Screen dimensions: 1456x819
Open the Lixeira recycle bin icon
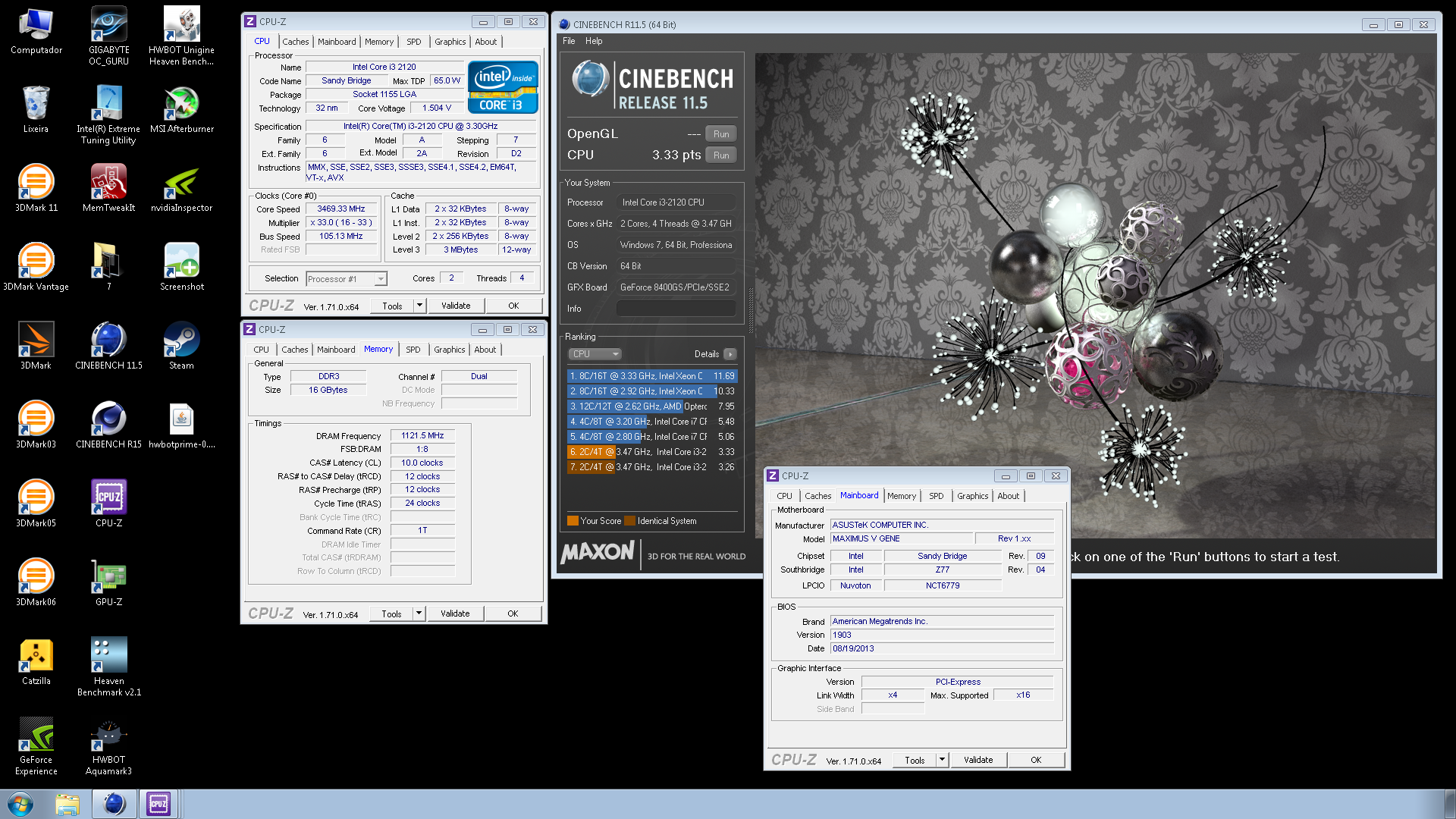pyautogui.click(x=36, y=110)
